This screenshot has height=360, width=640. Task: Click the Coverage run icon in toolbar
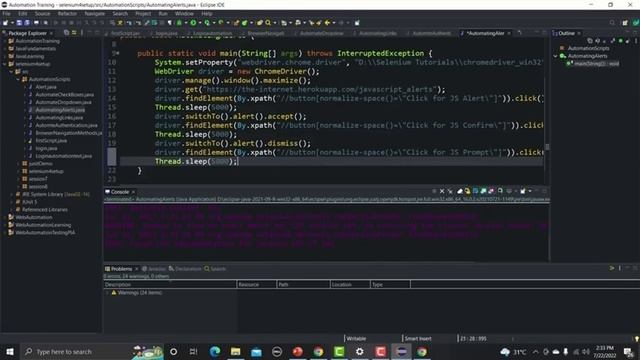click(x=207, y=23)
